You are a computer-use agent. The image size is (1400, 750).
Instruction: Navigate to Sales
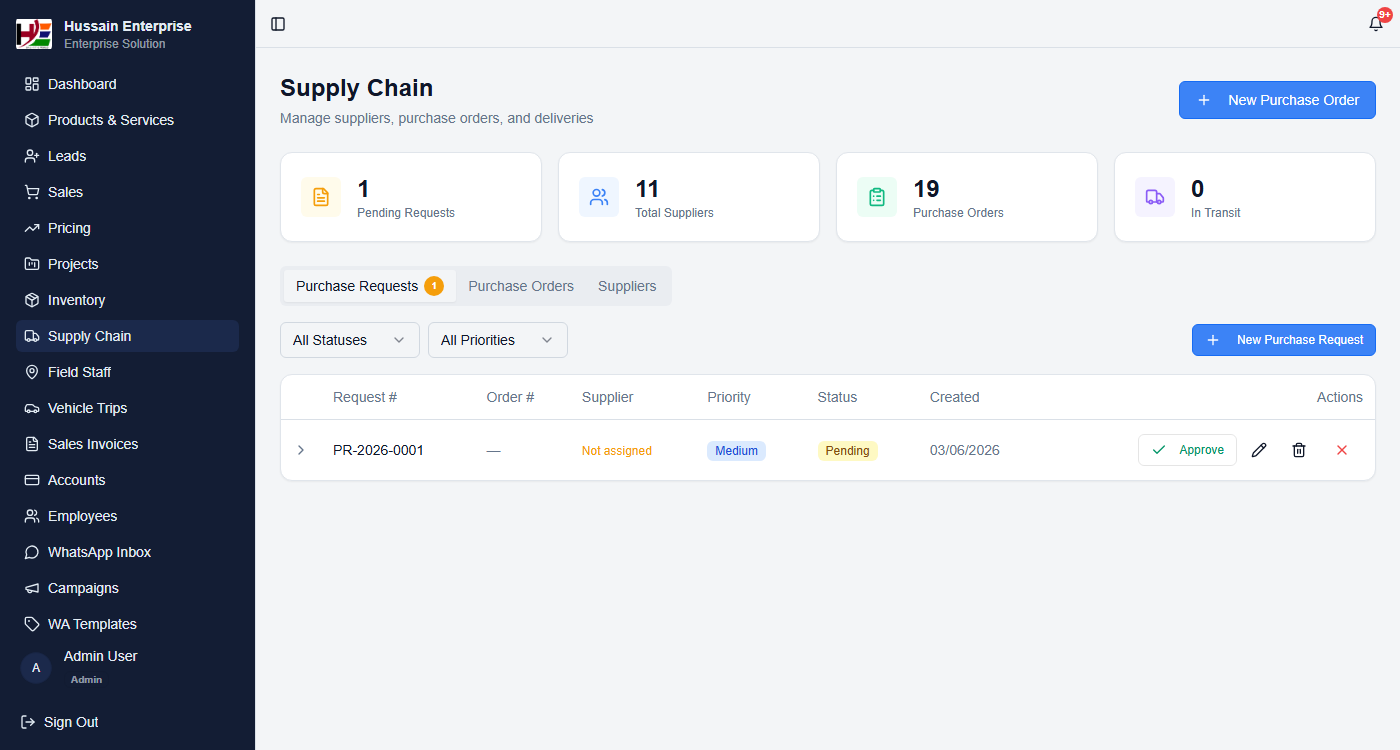[127, 192]
